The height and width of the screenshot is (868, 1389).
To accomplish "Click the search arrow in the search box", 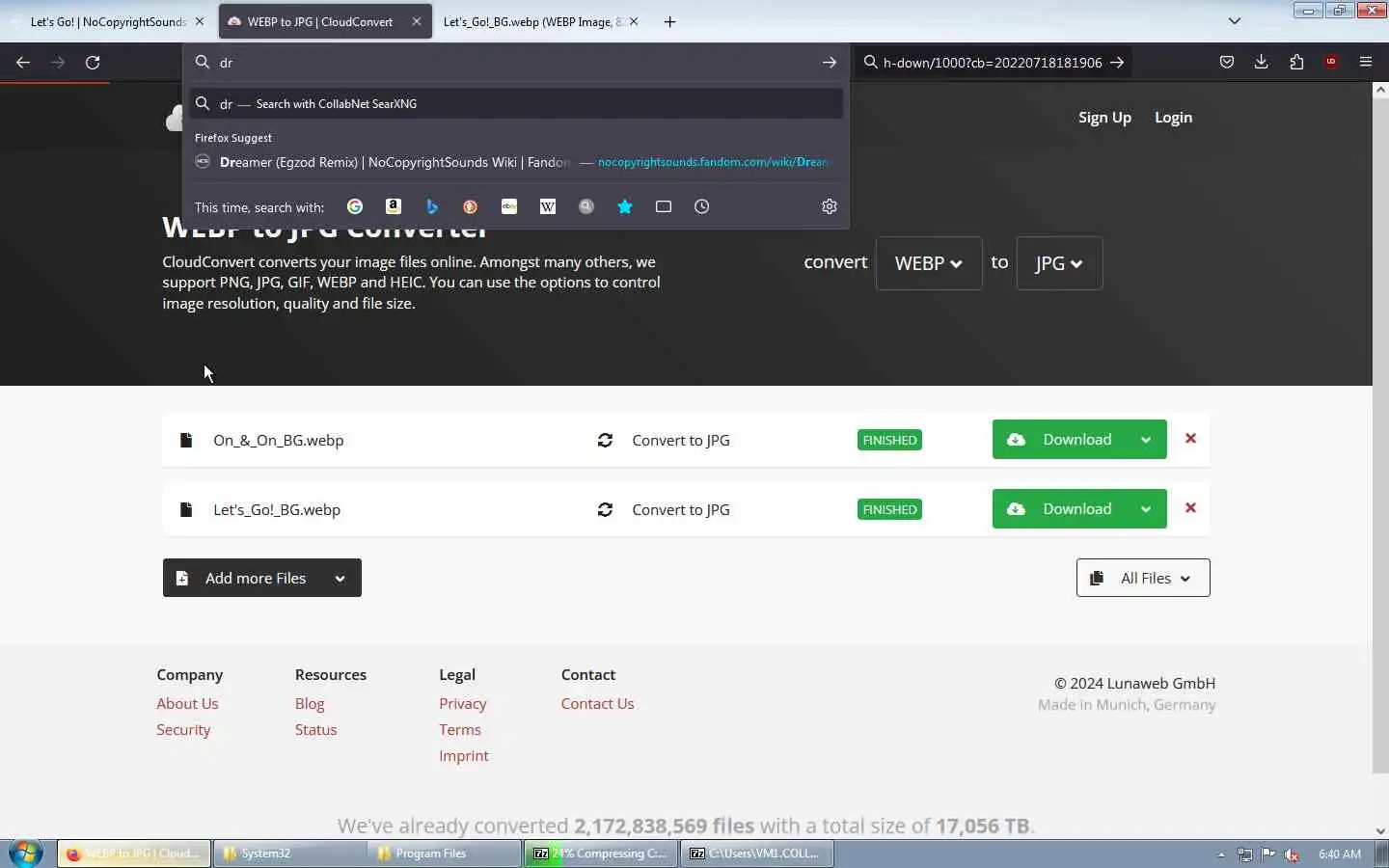I will 1117,63.
